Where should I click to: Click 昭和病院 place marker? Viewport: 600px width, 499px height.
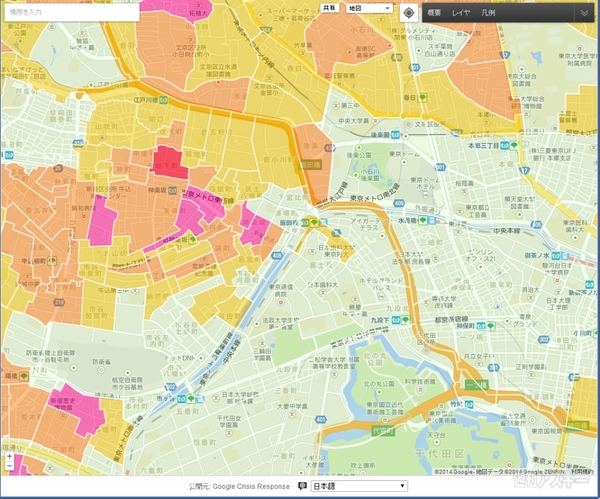83,216
